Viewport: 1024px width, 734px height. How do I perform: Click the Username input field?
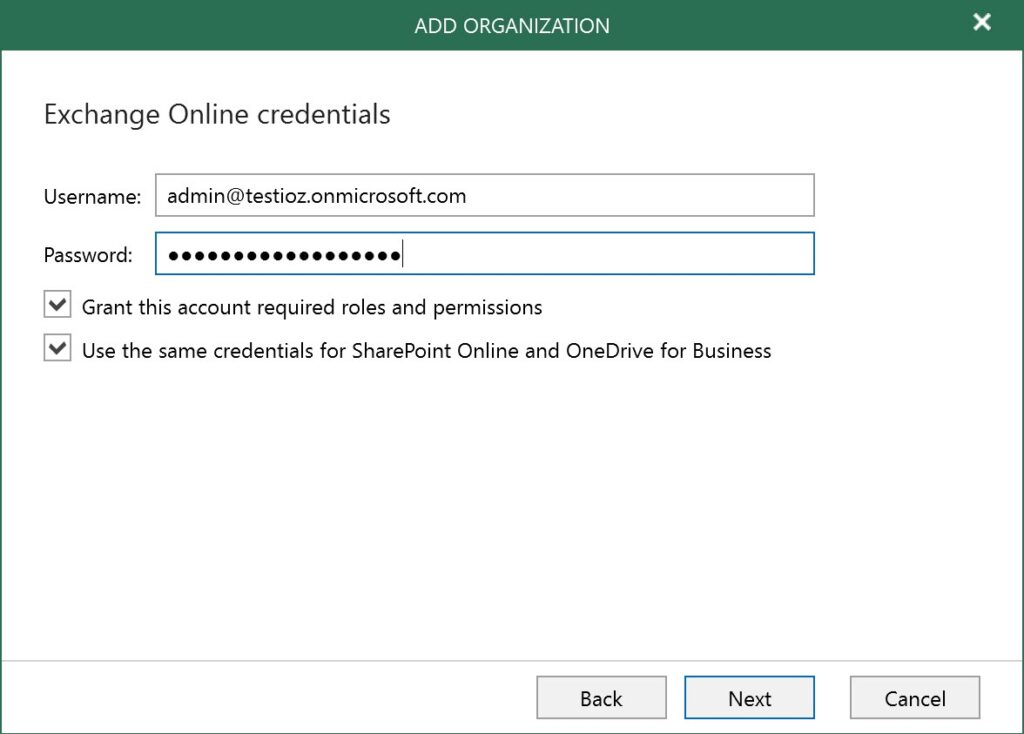click(485, 195)
